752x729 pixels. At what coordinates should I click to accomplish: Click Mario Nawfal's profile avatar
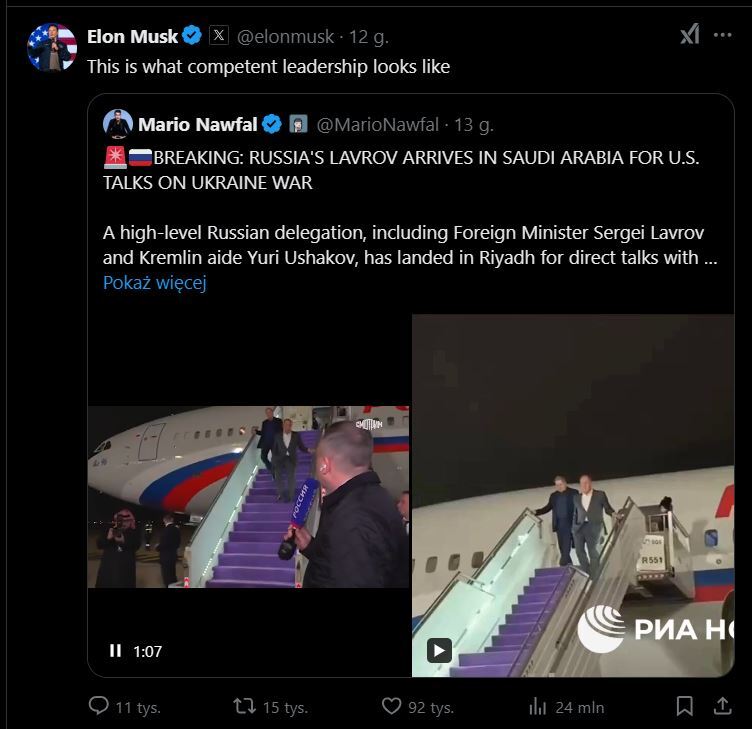(x=118, y=124)
